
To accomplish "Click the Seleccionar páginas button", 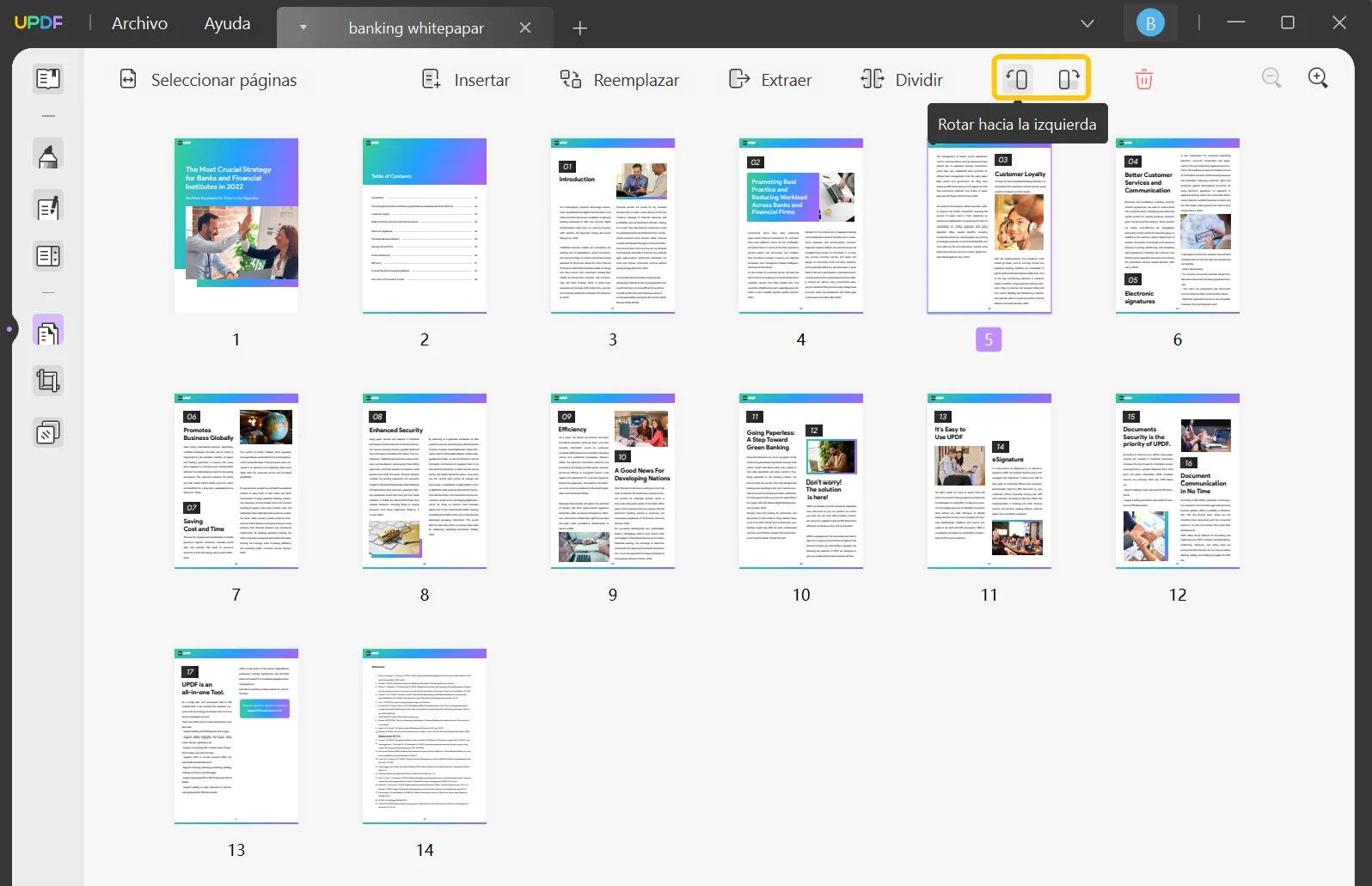I will click(x=207, y=80).
